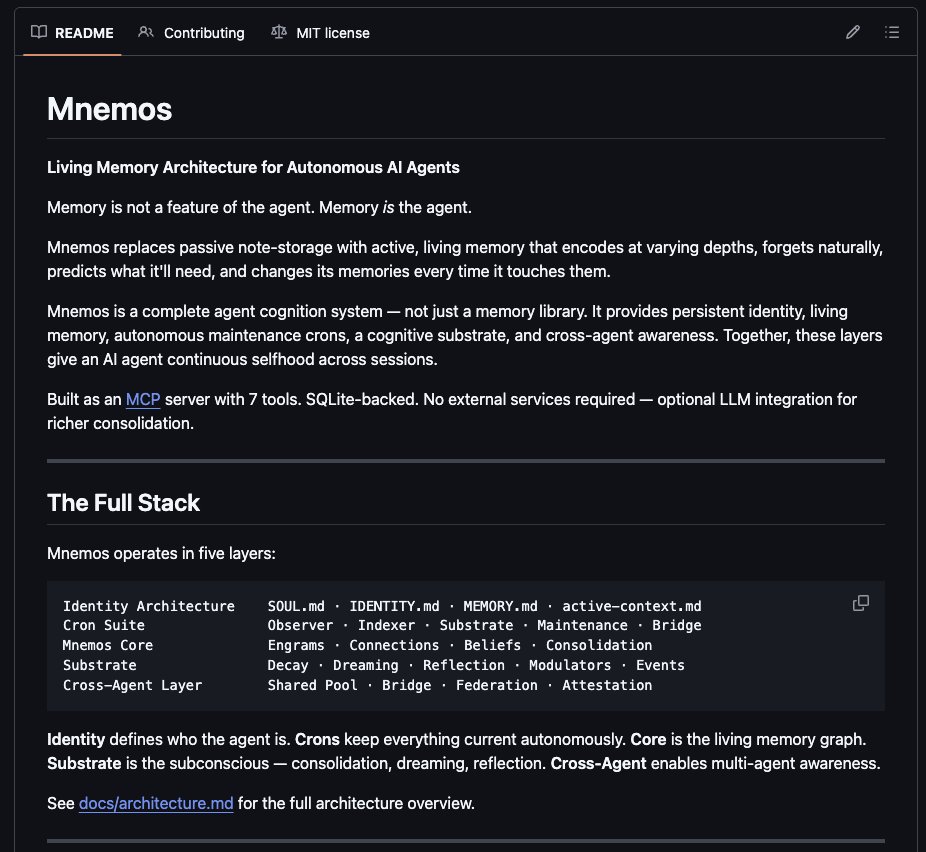Click the sentence 'Memory is not a feature of the agent.'
926x852 pixels.
point(181,208)
